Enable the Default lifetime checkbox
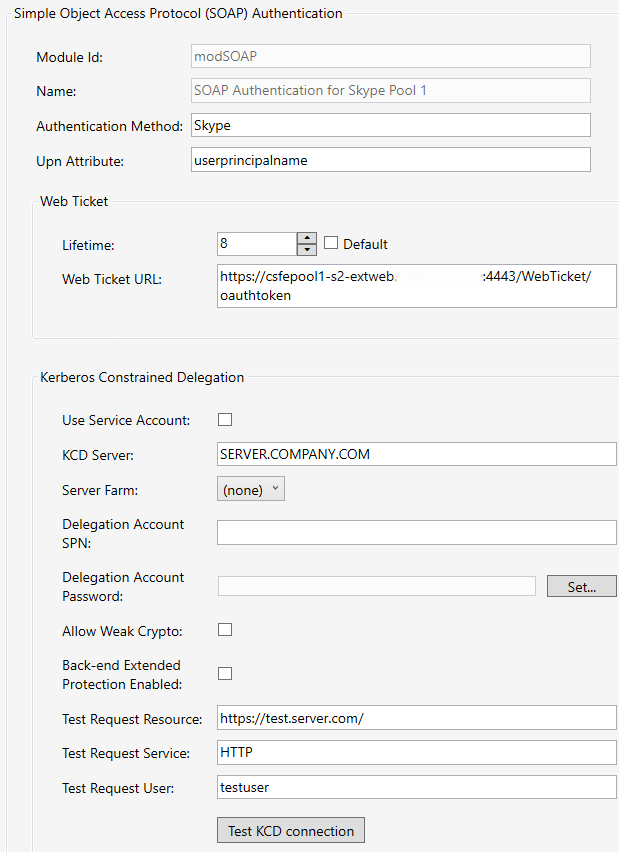This screenshot has height=852, width=619. tap(331, 243)
